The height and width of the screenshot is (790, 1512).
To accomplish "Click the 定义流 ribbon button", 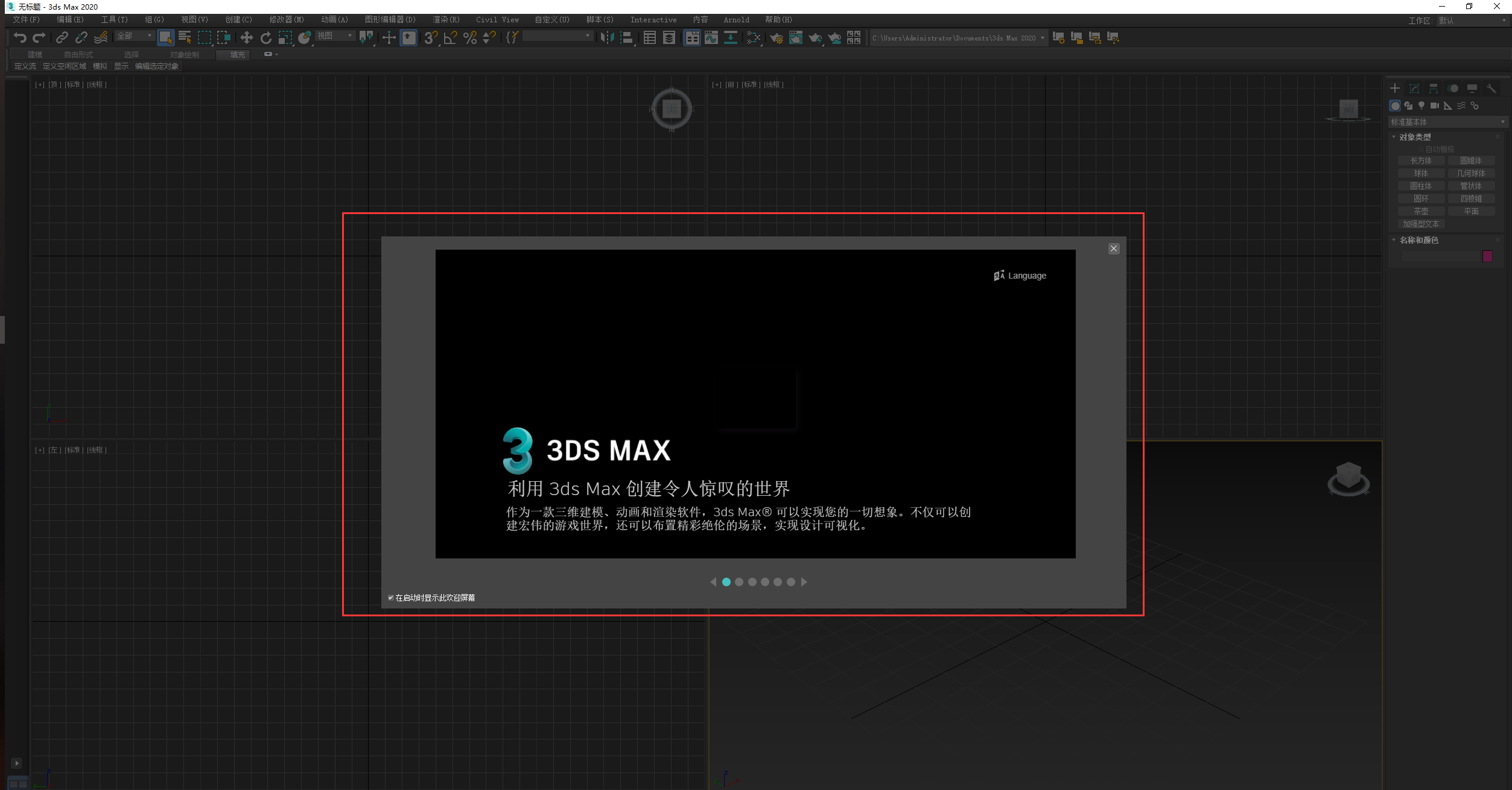I will coord(25,66).
